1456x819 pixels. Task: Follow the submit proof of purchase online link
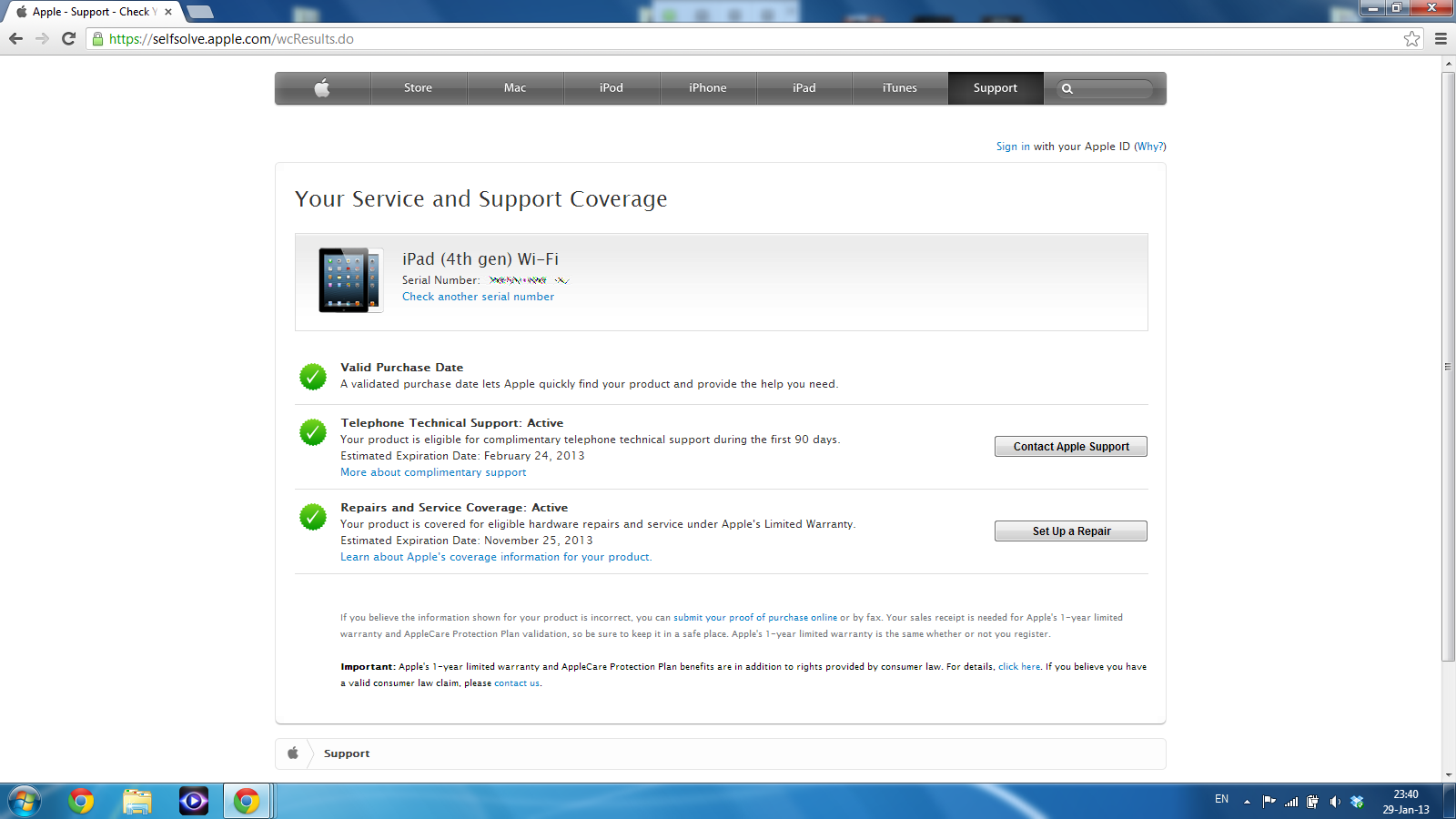pyautogui.click(x=755, y=618)
